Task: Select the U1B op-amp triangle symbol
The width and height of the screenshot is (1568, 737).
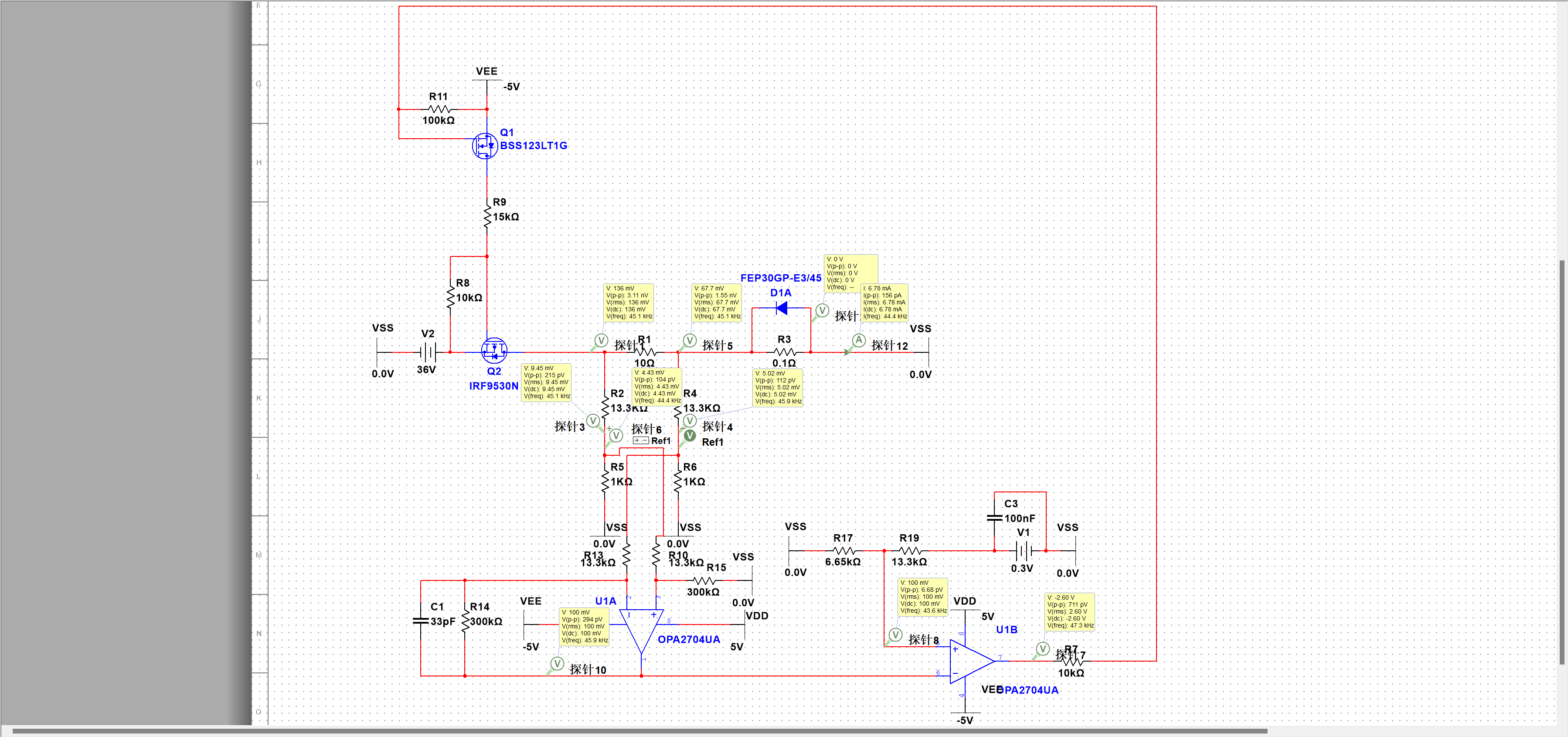Action: point(972,662)
